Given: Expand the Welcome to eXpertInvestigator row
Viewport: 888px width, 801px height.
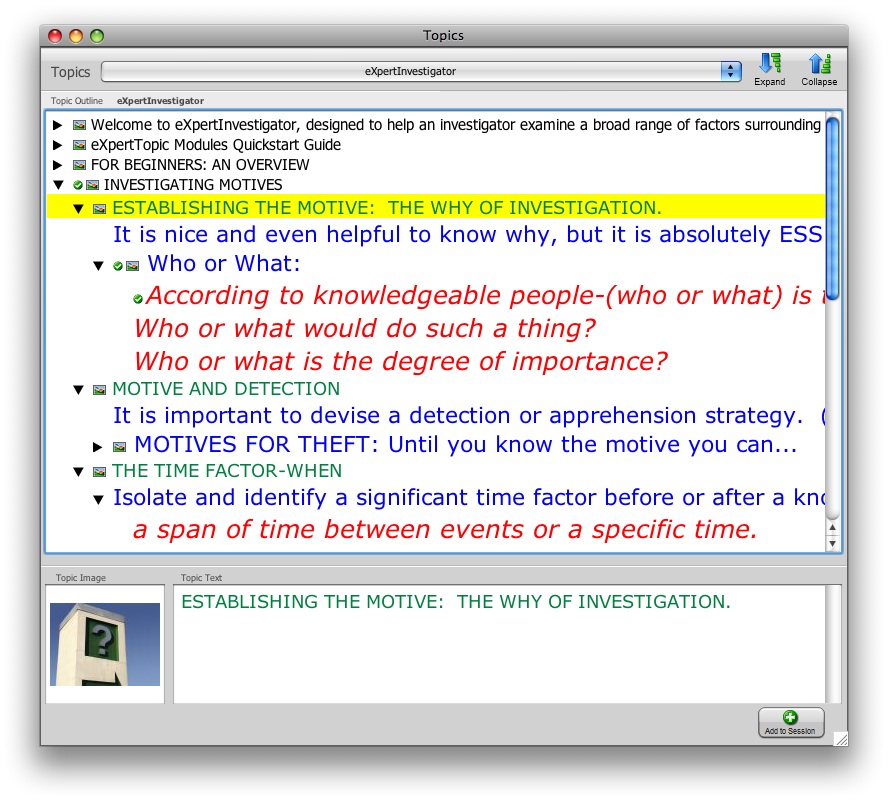Looking at the screenshot, I should tap(57, 125).
